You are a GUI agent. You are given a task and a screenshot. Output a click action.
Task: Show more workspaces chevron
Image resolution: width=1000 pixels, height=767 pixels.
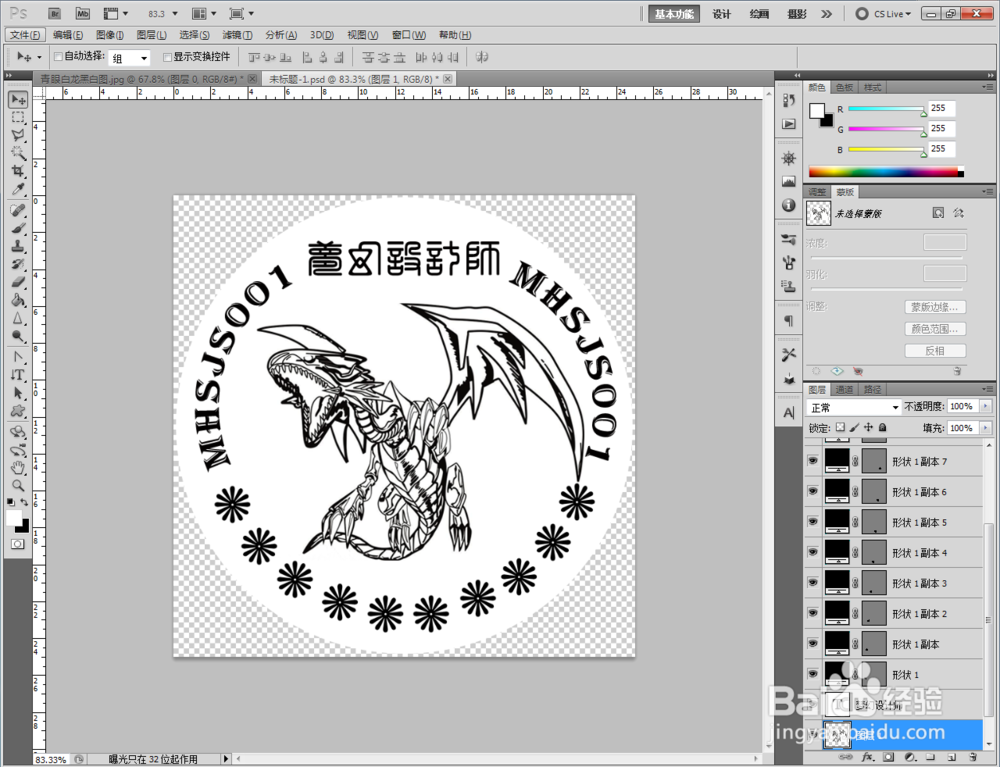pyautogui.click(x=827, y=13)
